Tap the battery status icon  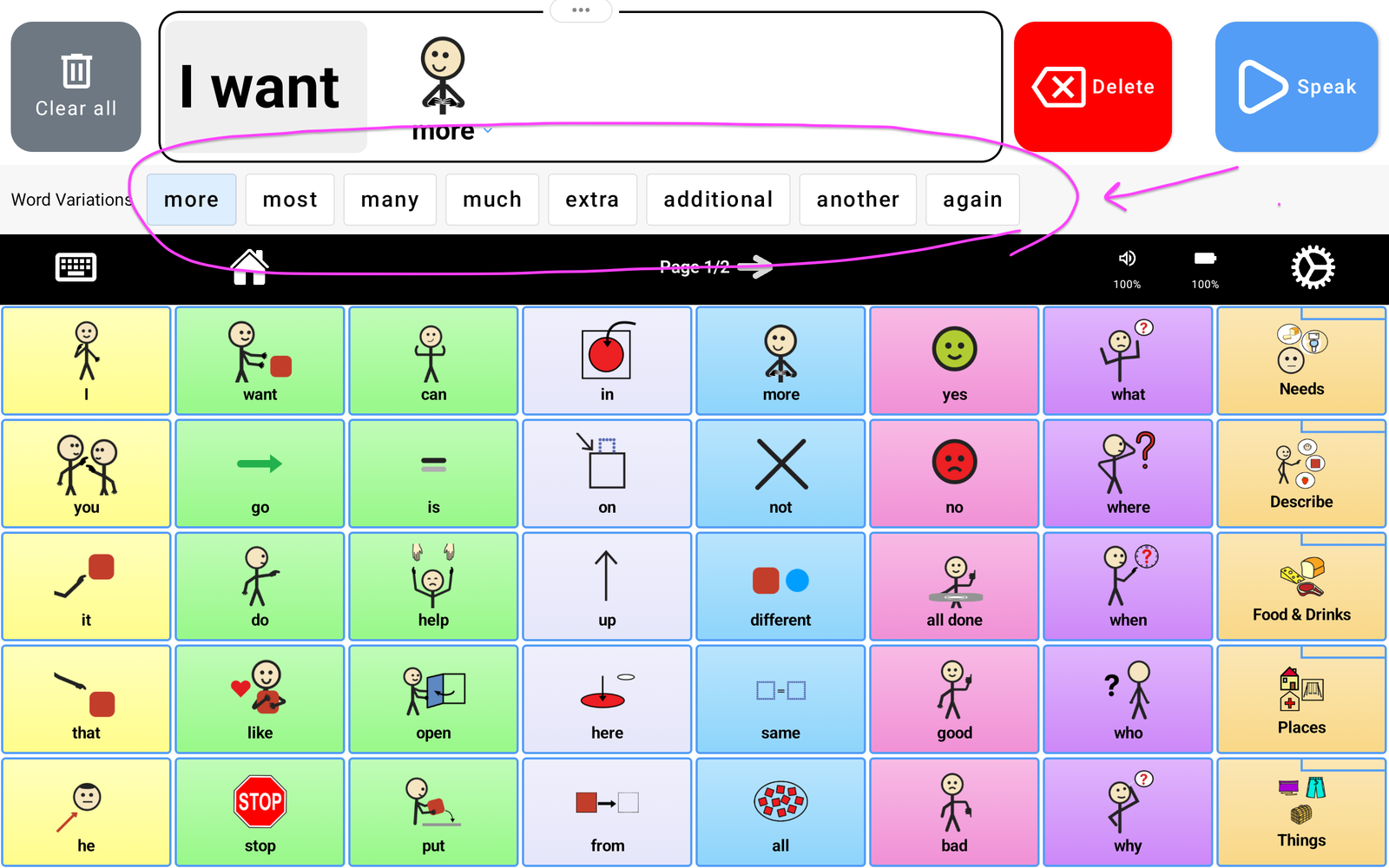coord(1205,259)
